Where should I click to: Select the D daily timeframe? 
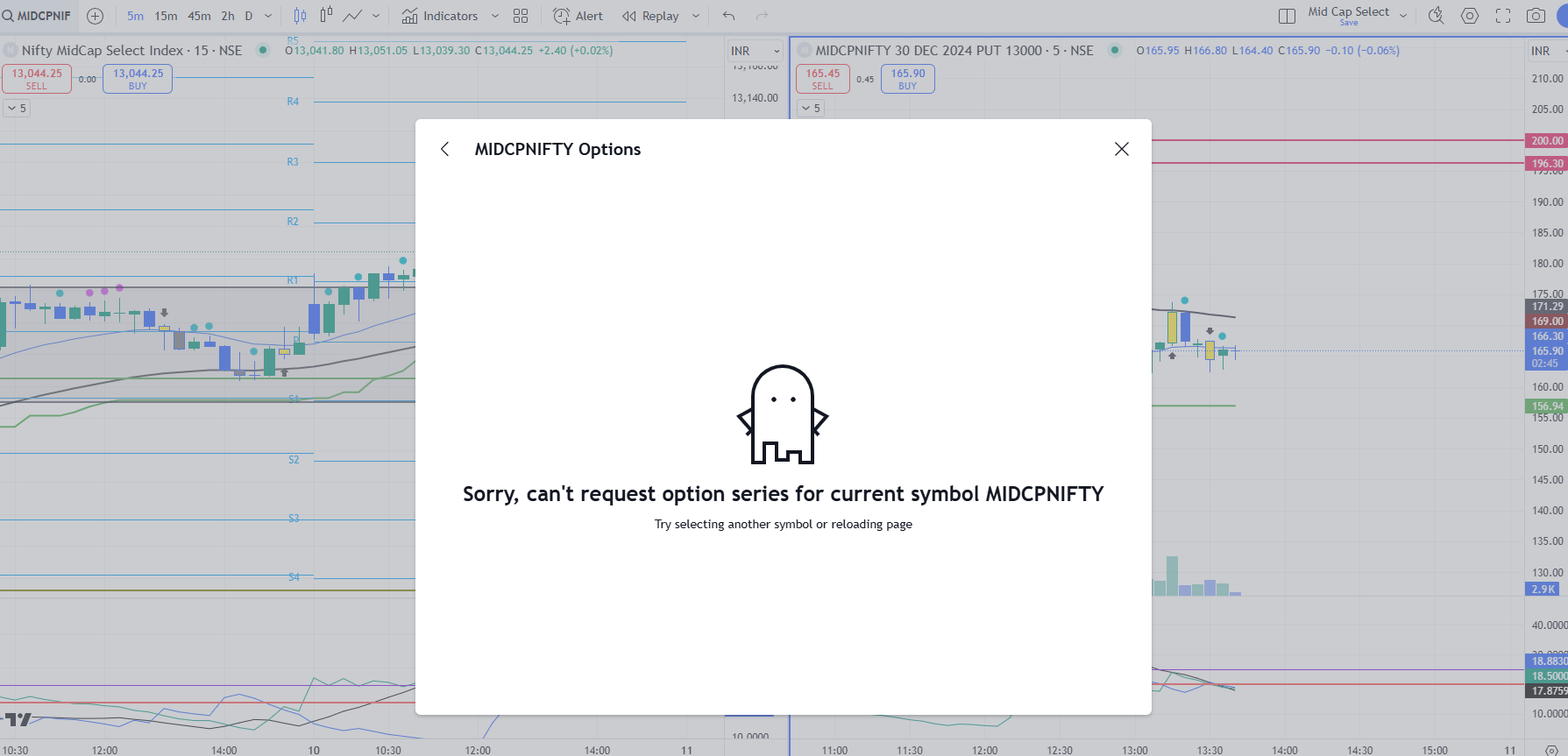coord(249,16)
